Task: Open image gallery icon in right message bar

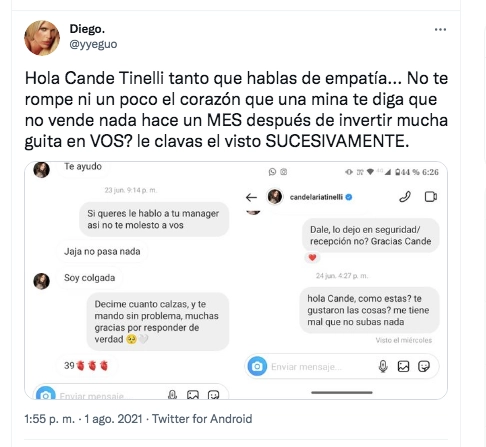Action: (x=403, y=366)
